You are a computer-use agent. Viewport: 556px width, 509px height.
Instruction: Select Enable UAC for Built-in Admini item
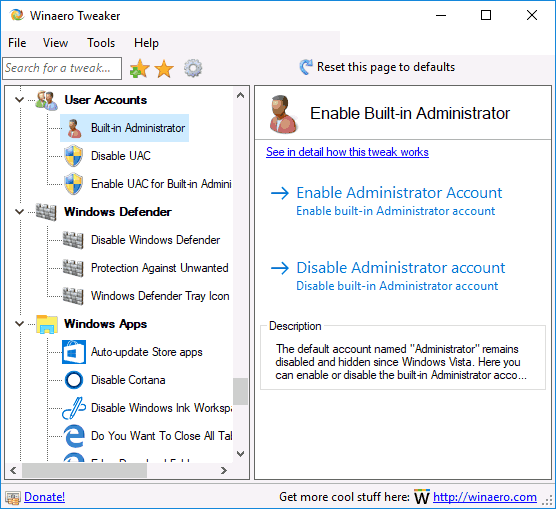coord(161,184)
